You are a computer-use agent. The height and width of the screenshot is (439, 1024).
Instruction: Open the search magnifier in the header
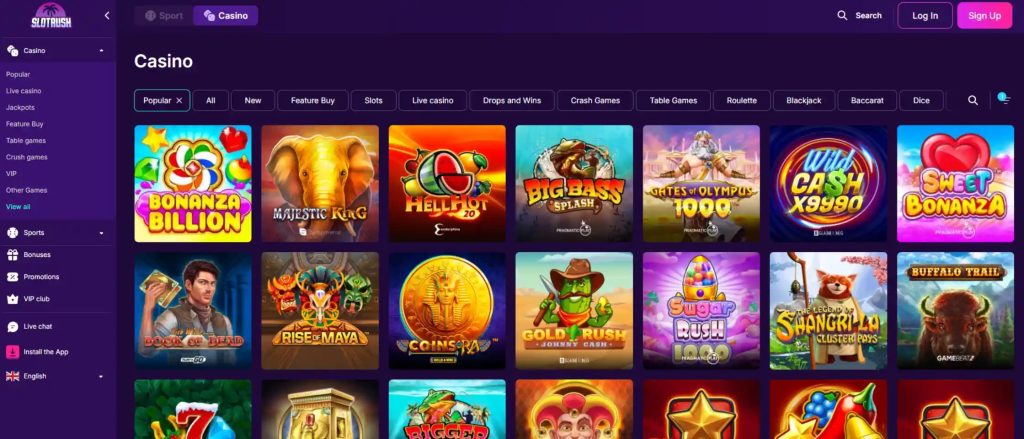(x=842, y=16)
